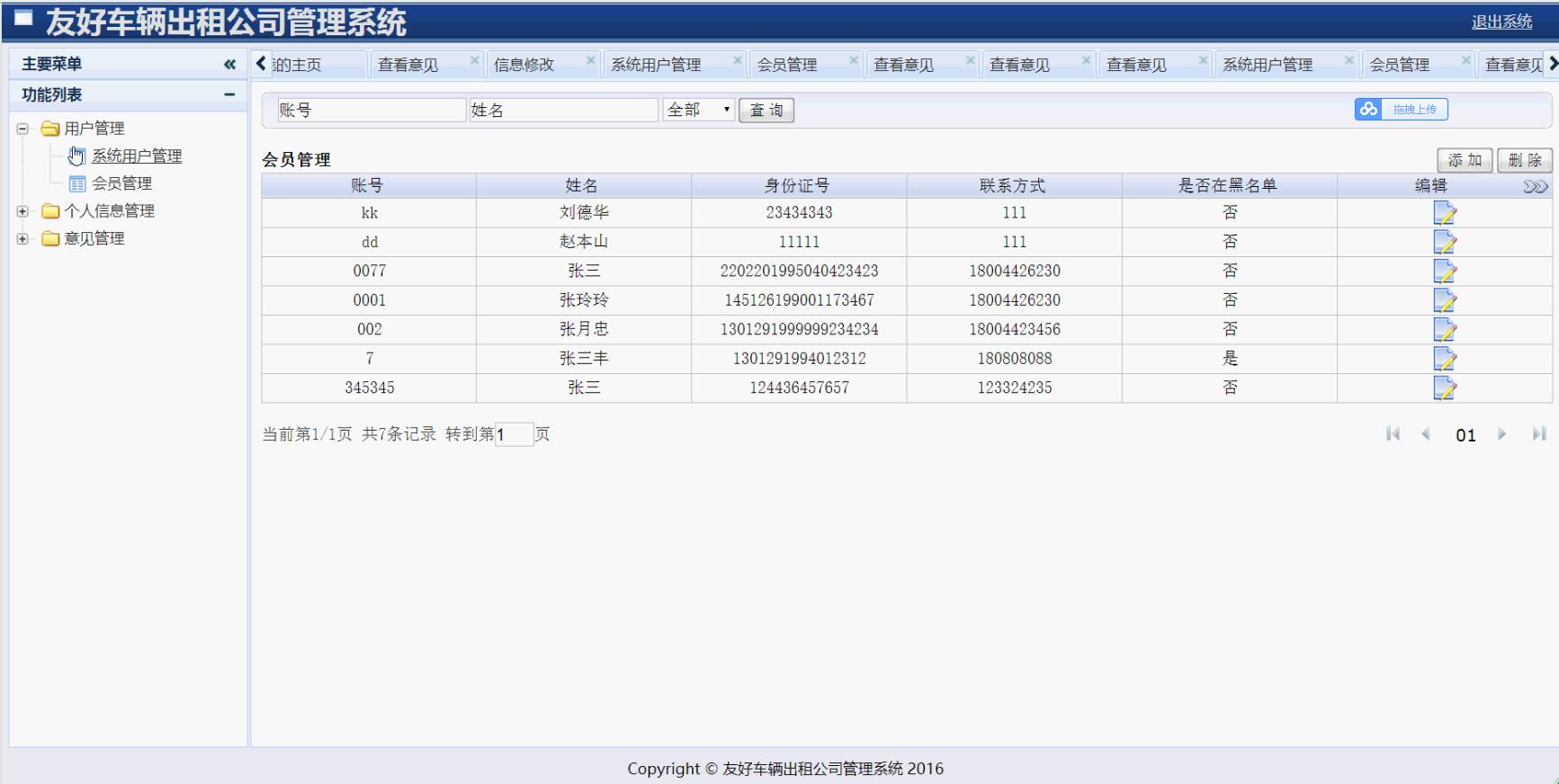
Task: Close the first 会员管理 tab
Action: click(x=854, y=60)
